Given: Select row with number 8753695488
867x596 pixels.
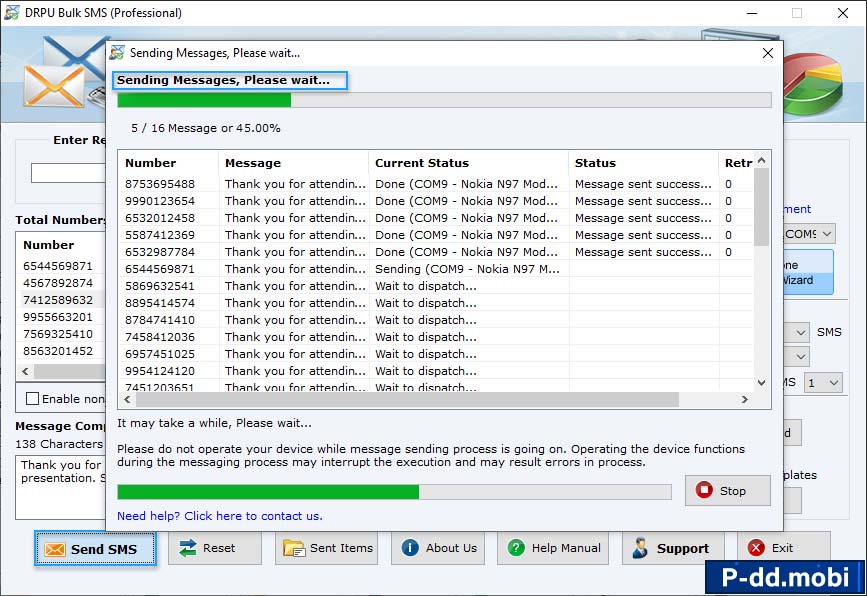Looking at the screenshot, I should [436, 184].
